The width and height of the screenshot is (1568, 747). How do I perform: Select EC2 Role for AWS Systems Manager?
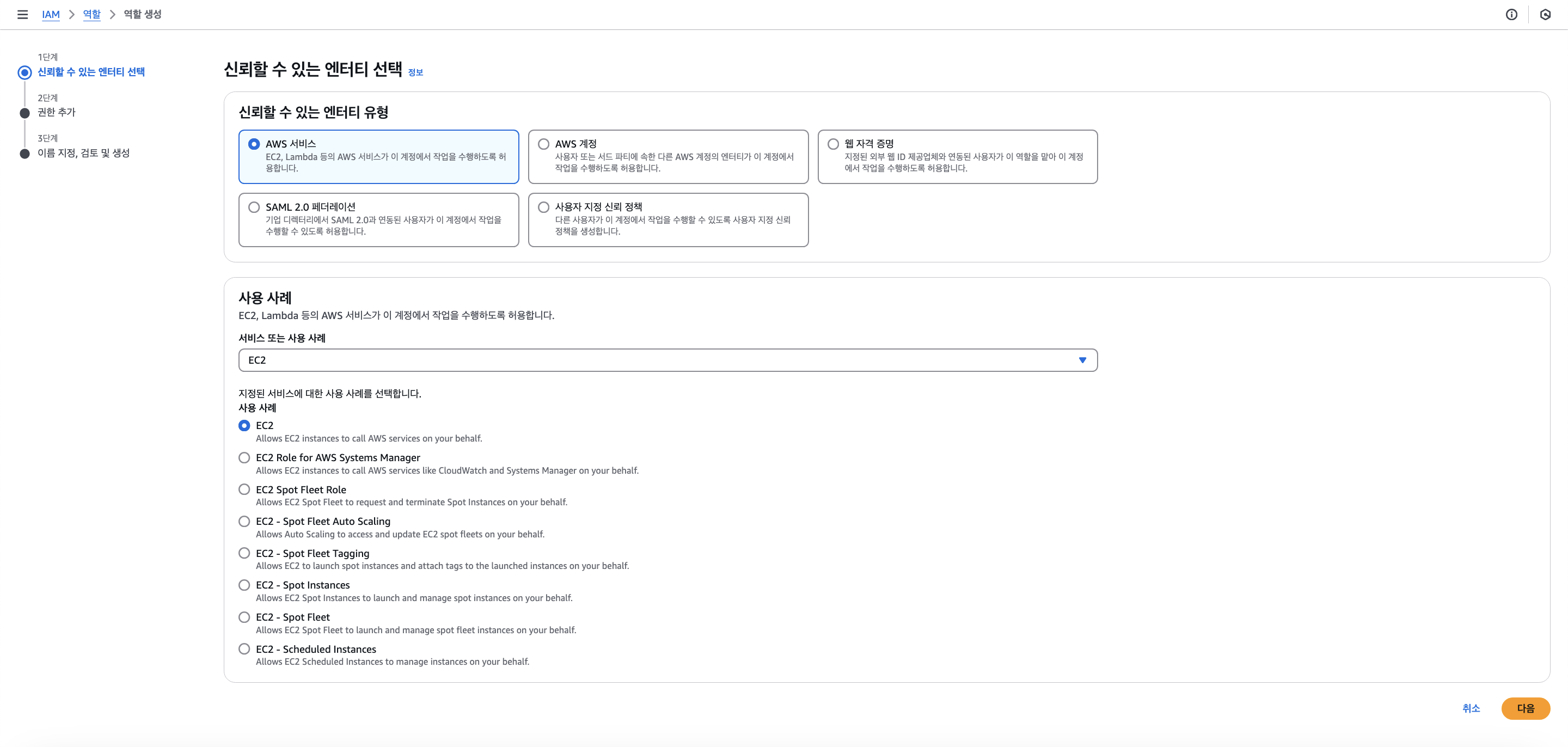click(244, 458)
